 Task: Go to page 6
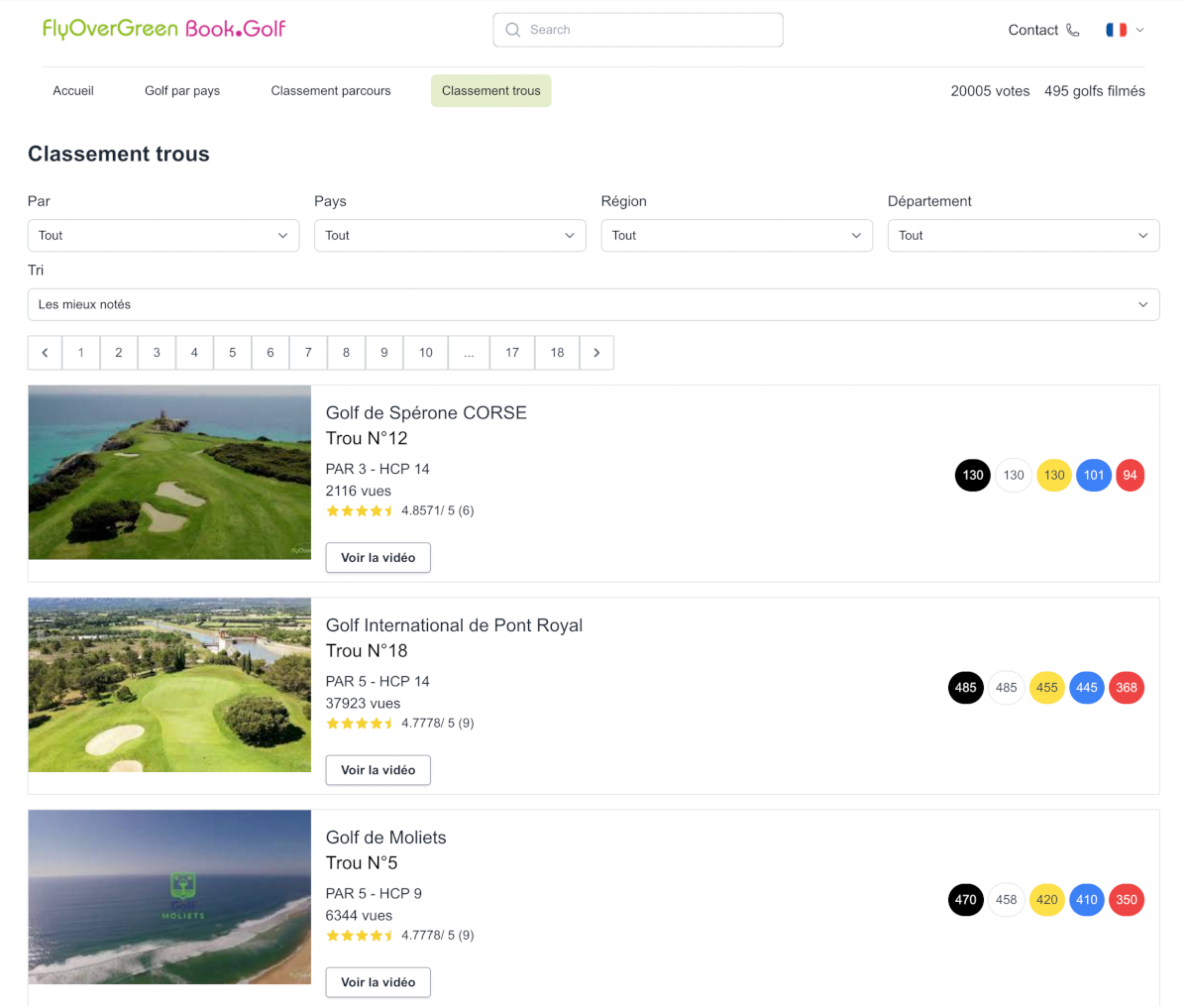click(270, 352)
